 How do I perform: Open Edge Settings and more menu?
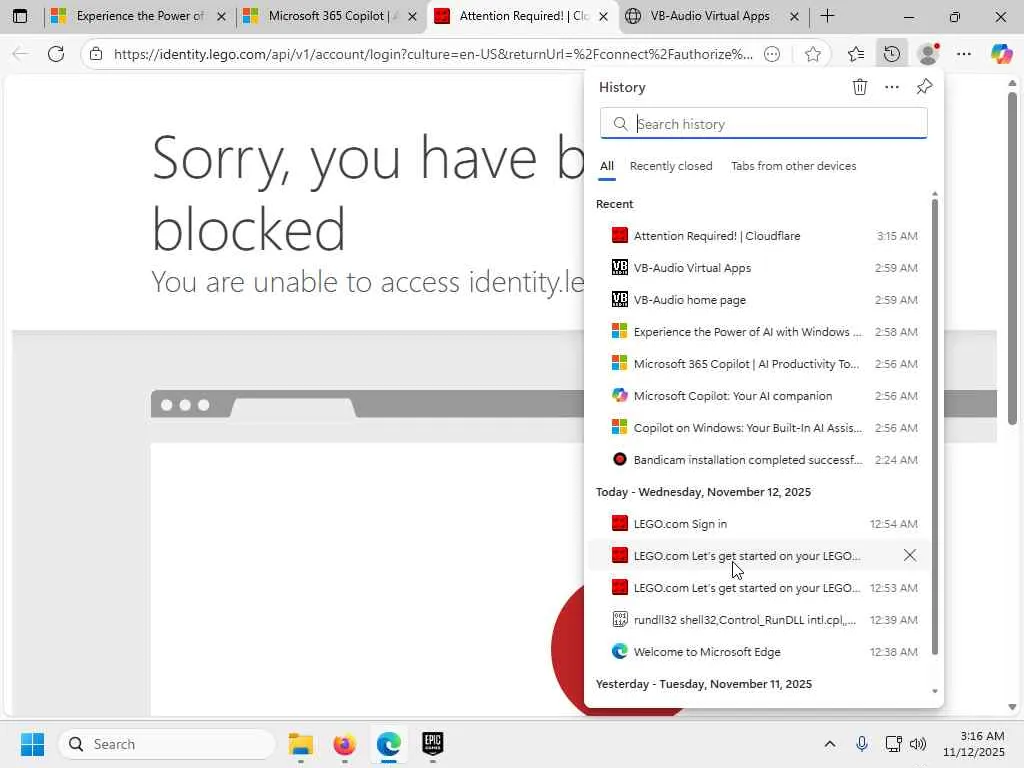click(963, 54)
